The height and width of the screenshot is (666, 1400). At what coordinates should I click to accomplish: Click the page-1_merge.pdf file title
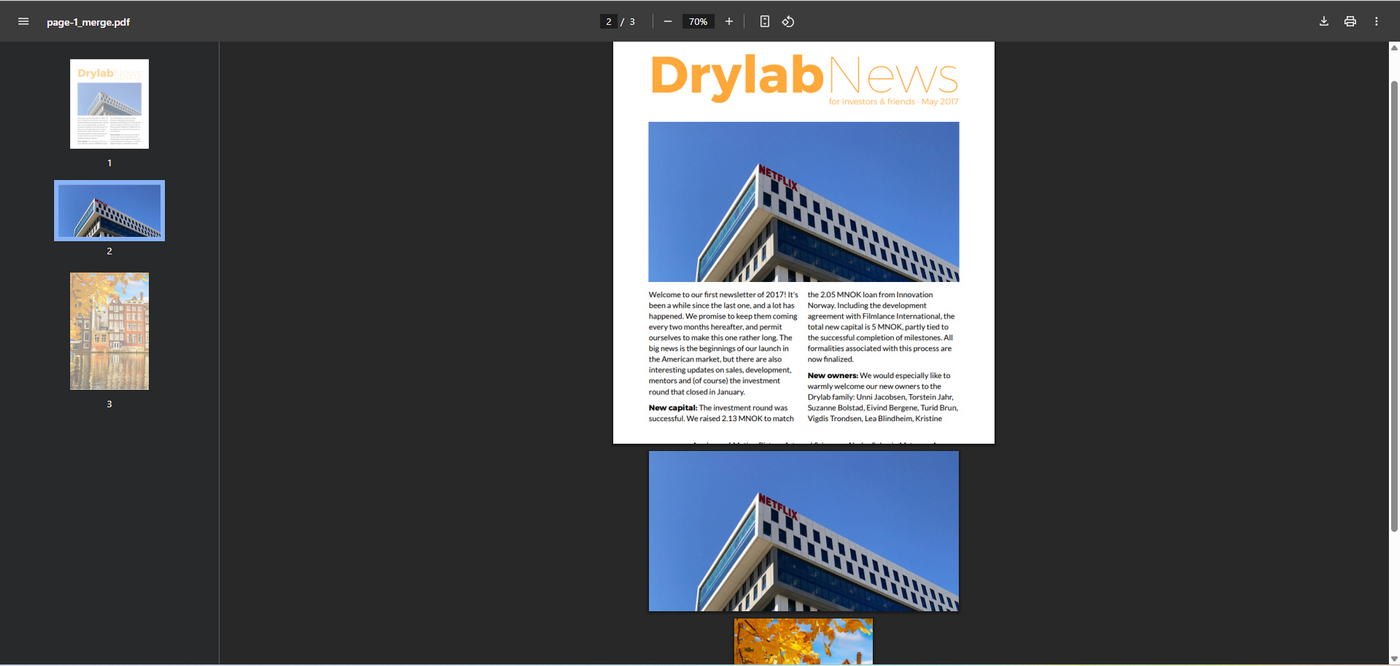pyautogui.click(x=88, y=22)
